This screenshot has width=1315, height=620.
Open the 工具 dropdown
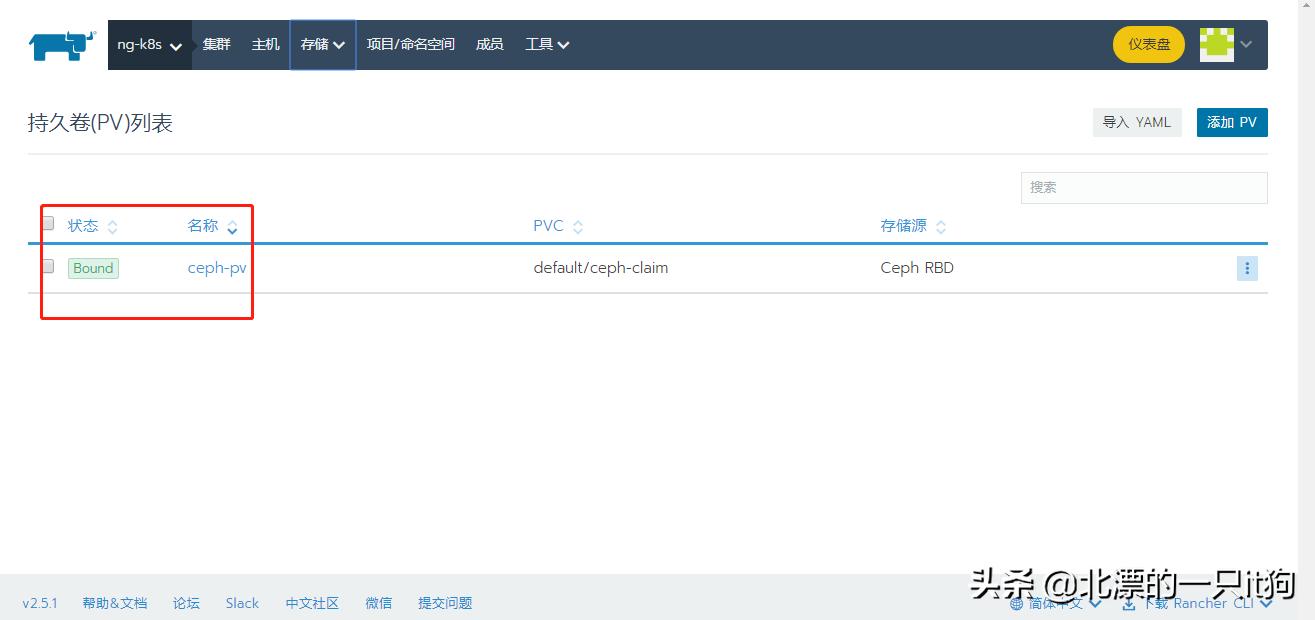pyautogui.click(x=547, y=44)
